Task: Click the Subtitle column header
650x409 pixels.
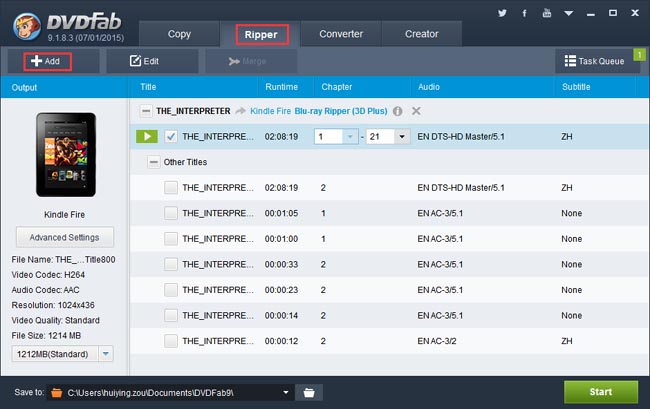Action: [576, 87]
